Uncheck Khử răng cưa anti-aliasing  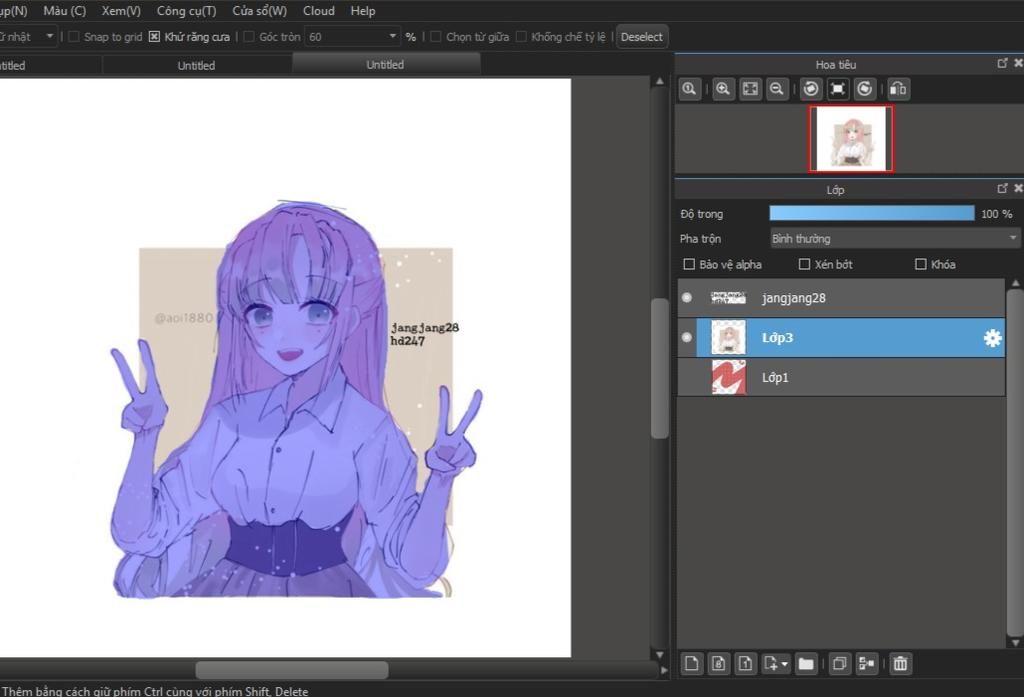[x=154, y=37]
